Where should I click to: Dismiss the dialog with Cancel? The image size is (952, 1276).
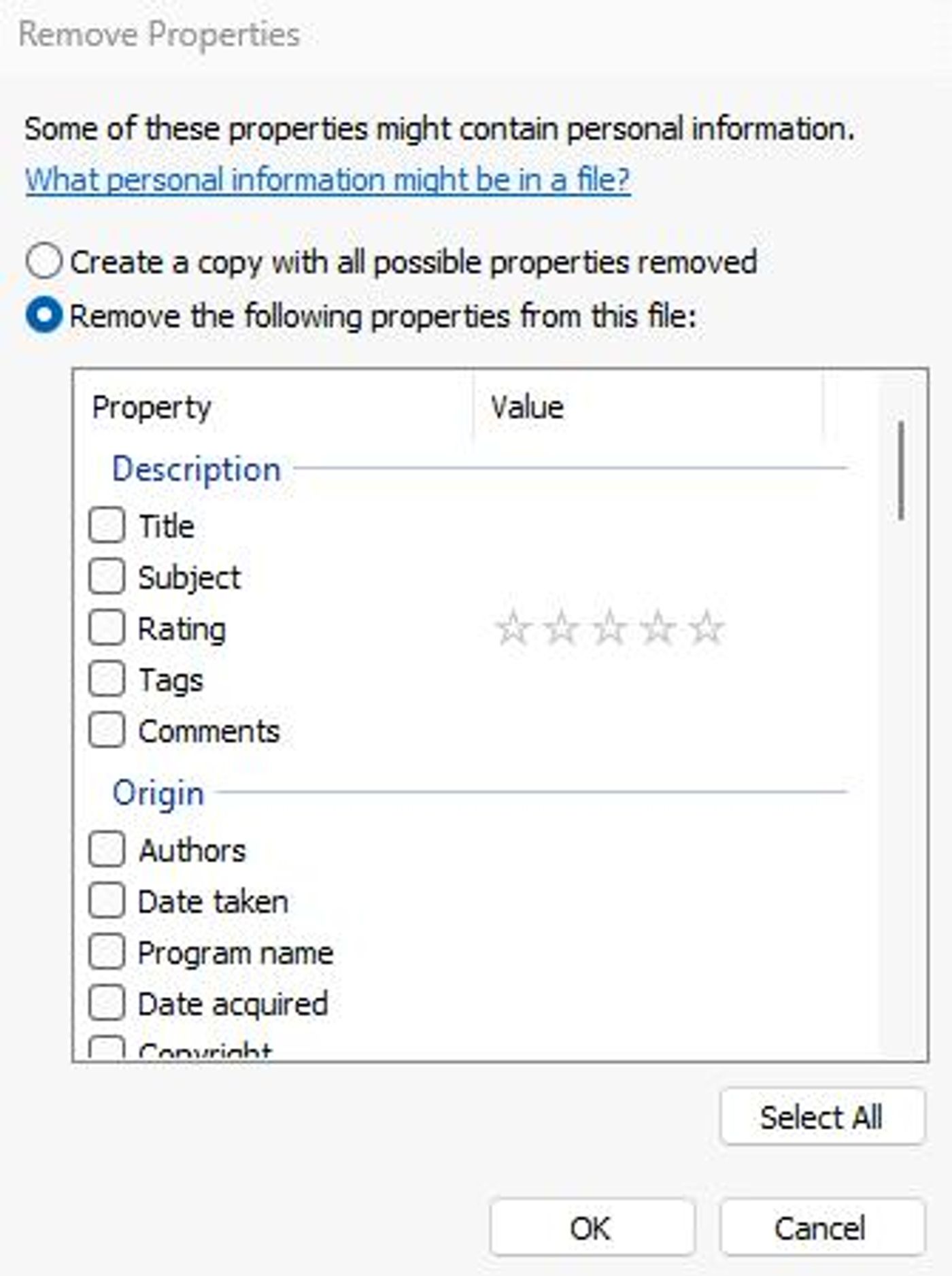[x=823, y=1228]
